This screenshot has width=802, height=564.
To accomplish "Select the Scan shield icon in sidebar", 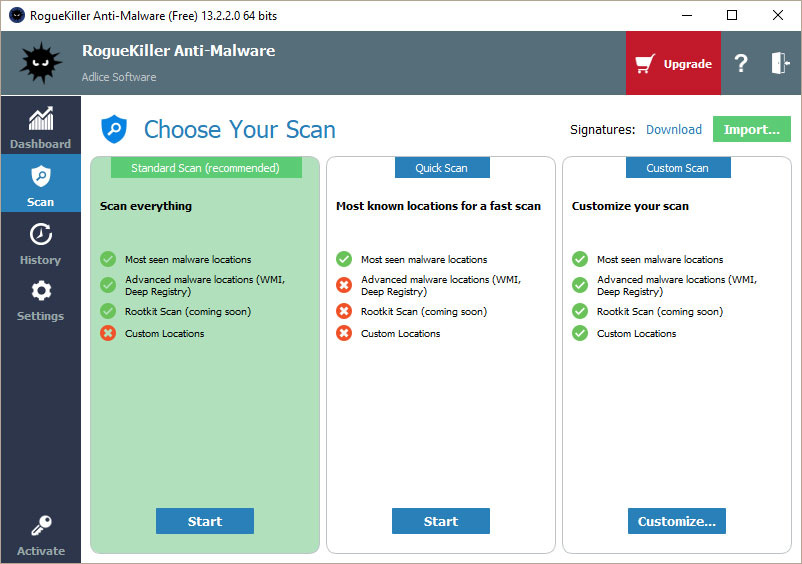I will tap(40, 177).
